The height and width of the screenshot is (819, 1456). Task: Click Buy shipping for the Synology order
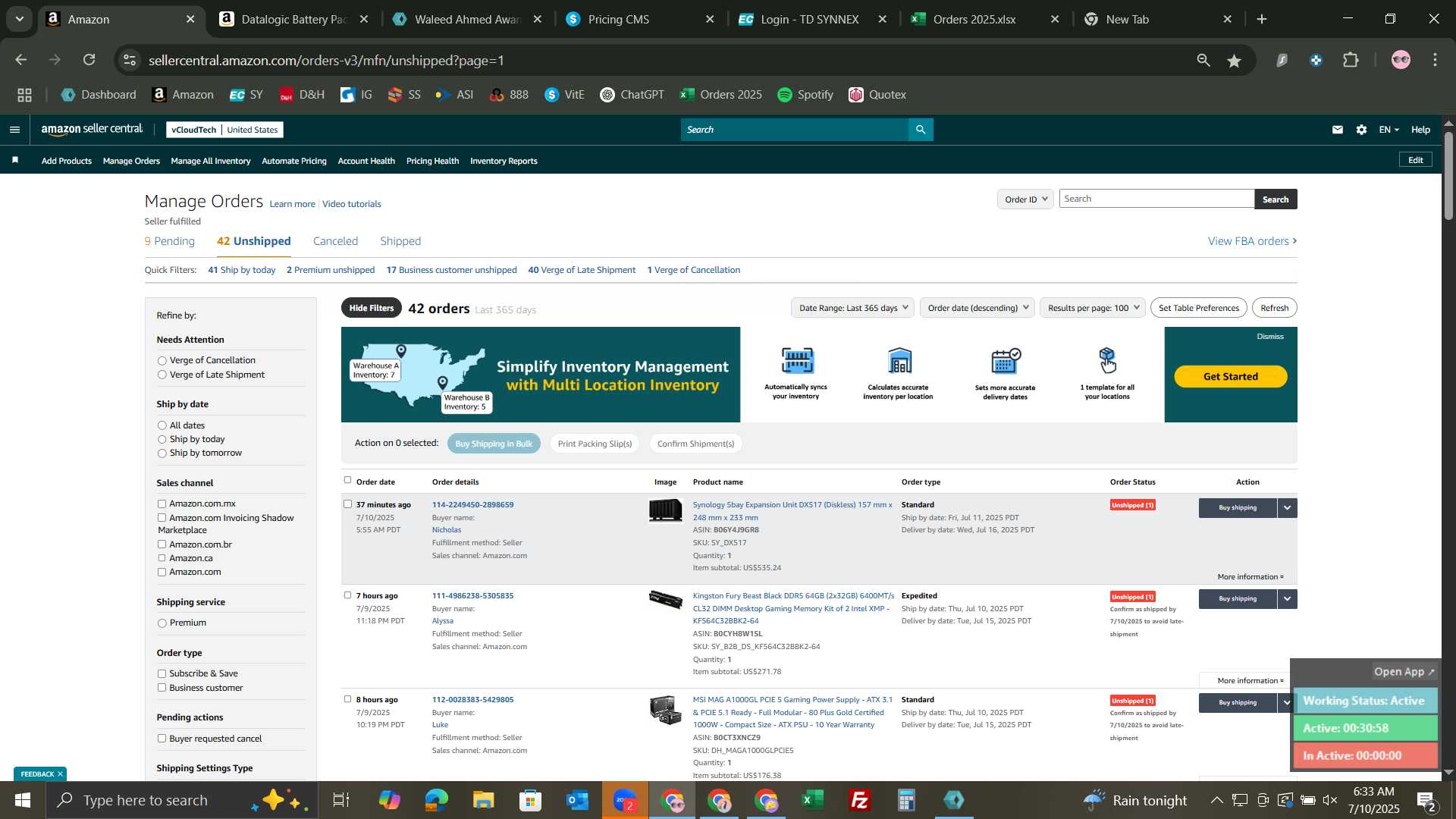pyautogui.click(x=1238, y=508)
